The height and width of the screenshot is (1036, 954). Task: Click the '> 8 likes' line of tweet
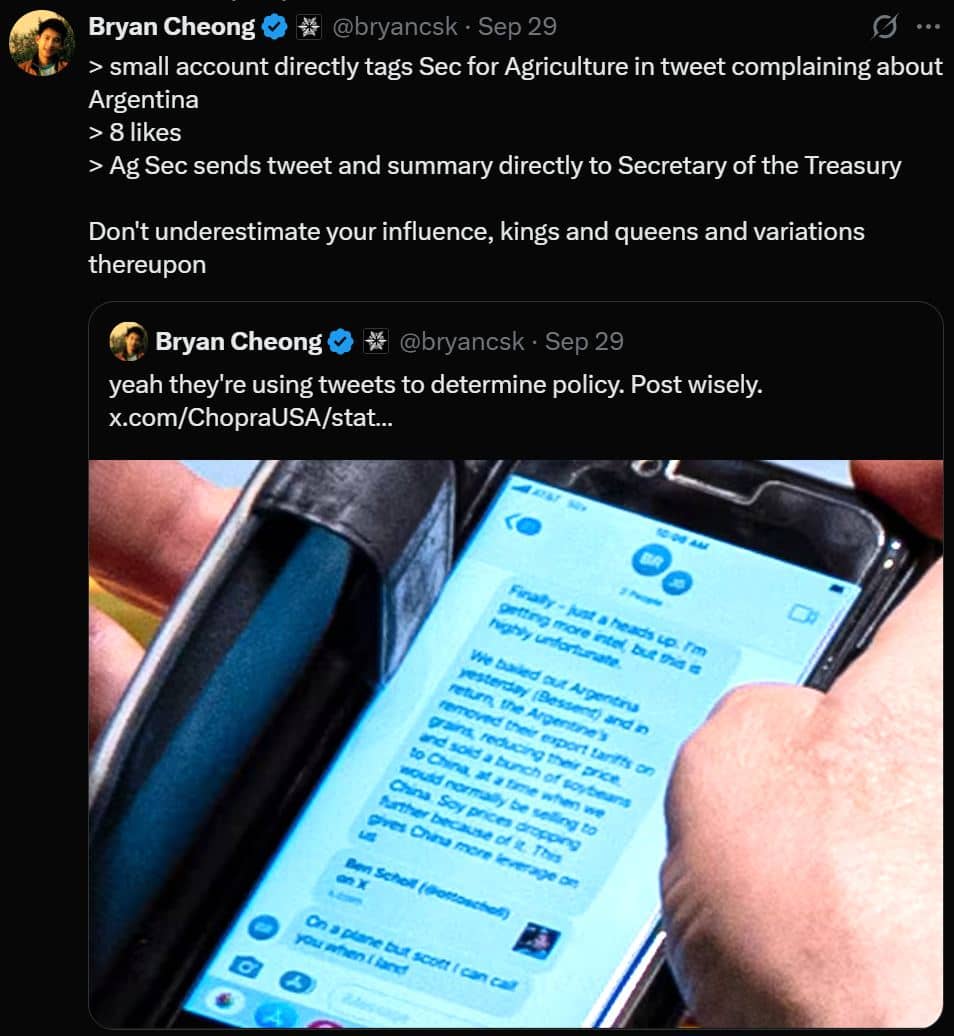tap(135, 132)
